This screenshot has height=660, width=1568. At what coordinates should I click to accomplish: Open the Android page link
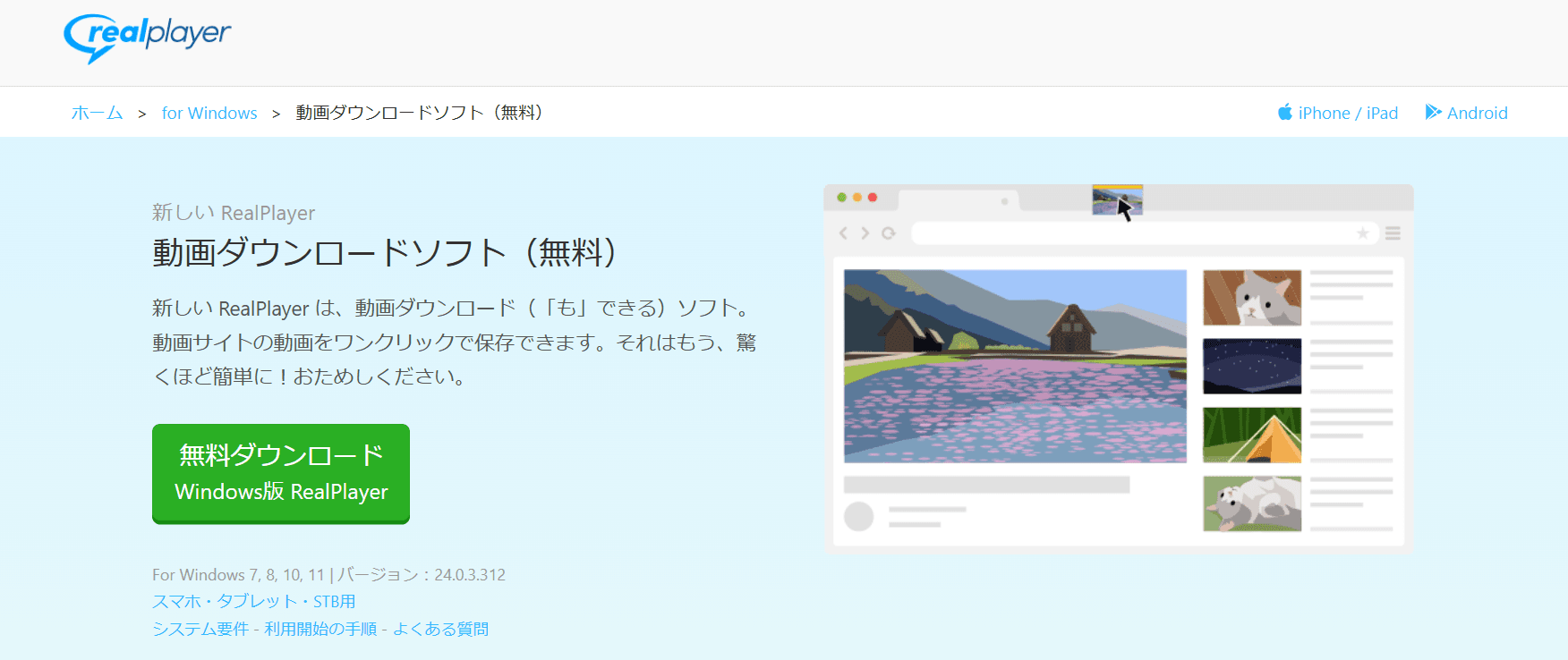1477,114
